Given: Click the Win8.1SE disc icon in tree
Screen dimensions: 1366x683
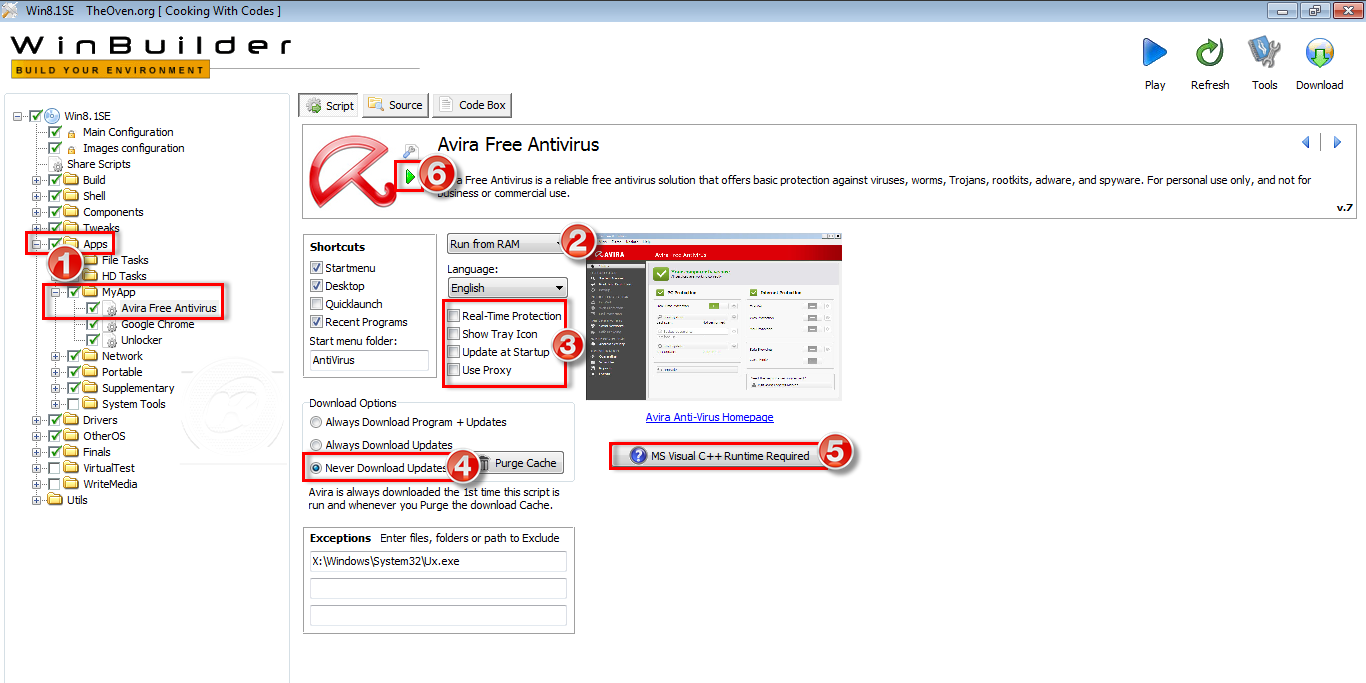Looking at the screenshot, I should point(52,116).
